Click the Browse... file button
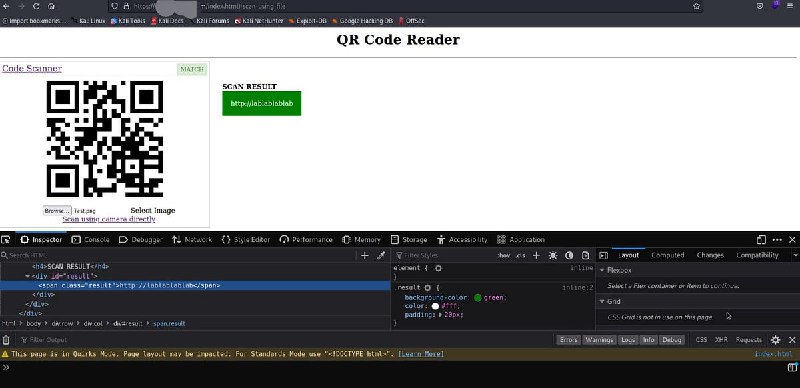 57,210
